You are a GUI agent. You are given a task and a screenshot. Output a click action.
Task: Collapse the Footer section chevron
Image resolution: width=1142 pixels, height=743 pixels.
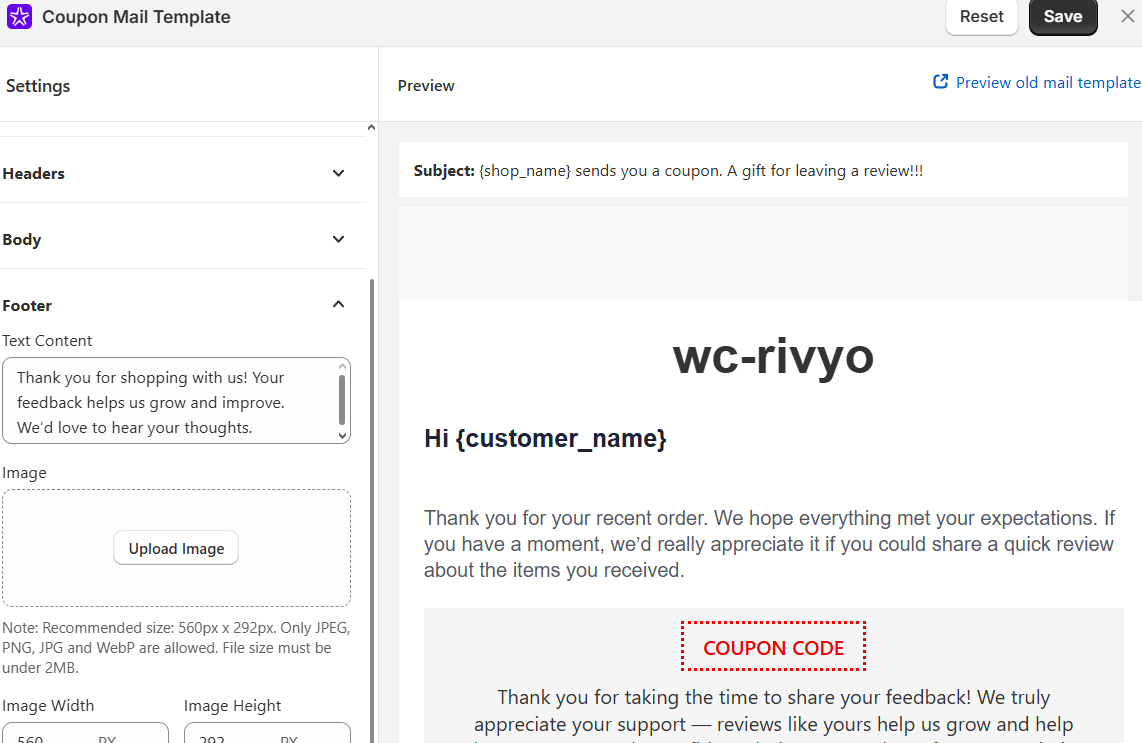[338, 304]
